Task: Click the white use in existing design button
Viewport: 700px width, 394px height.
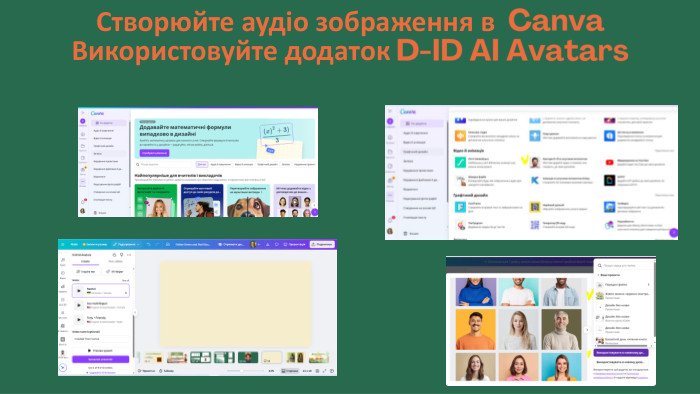Action: (x=621, y=362)
